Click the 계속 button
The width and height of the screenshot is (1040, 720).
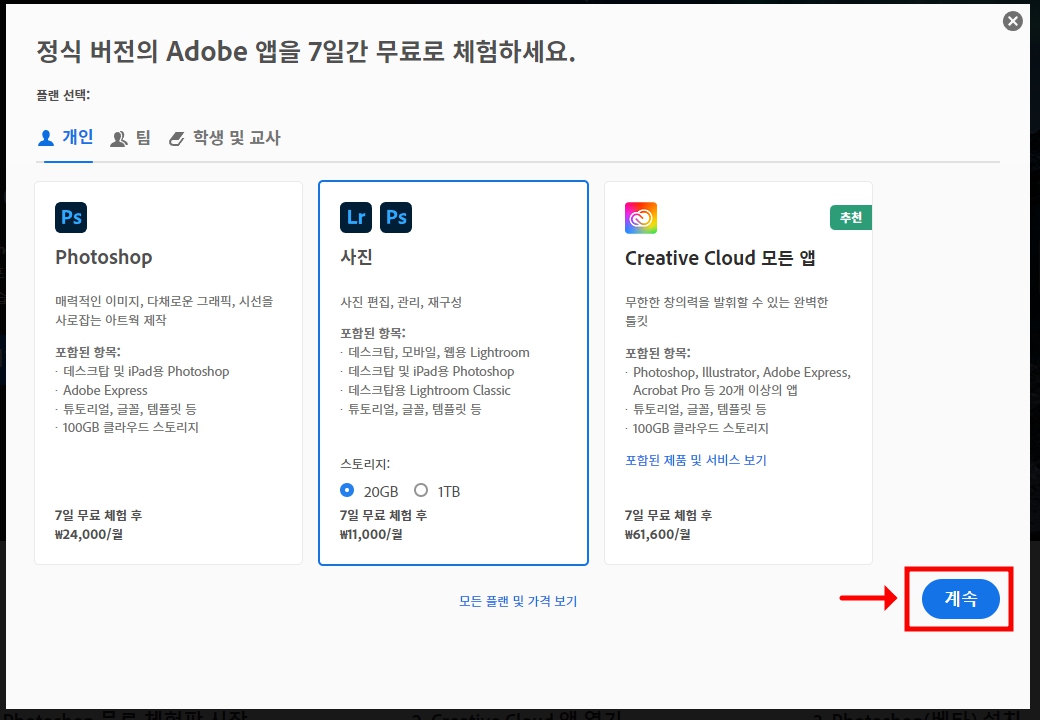(x=960, y=599)
